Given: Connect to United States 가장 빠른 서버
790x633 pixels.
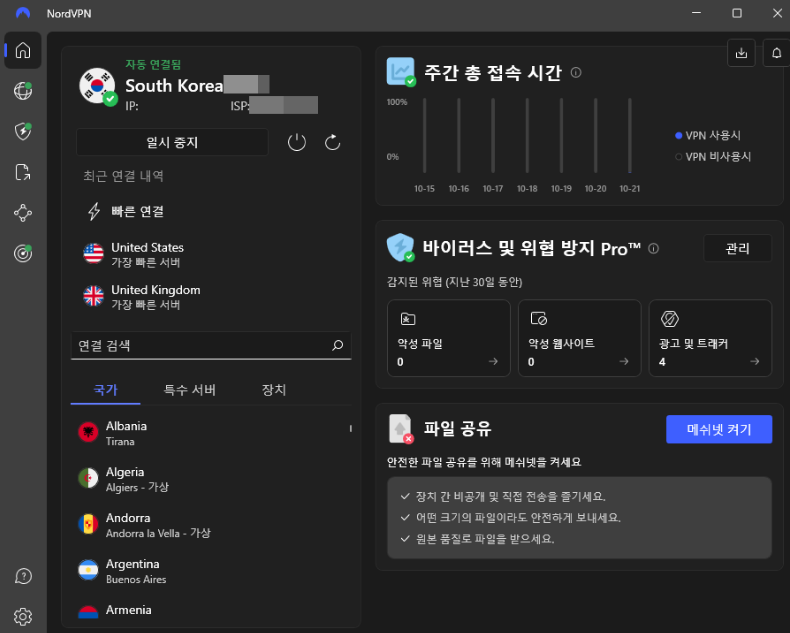Looking at the screenshot, I should click(x=212, y=254).
